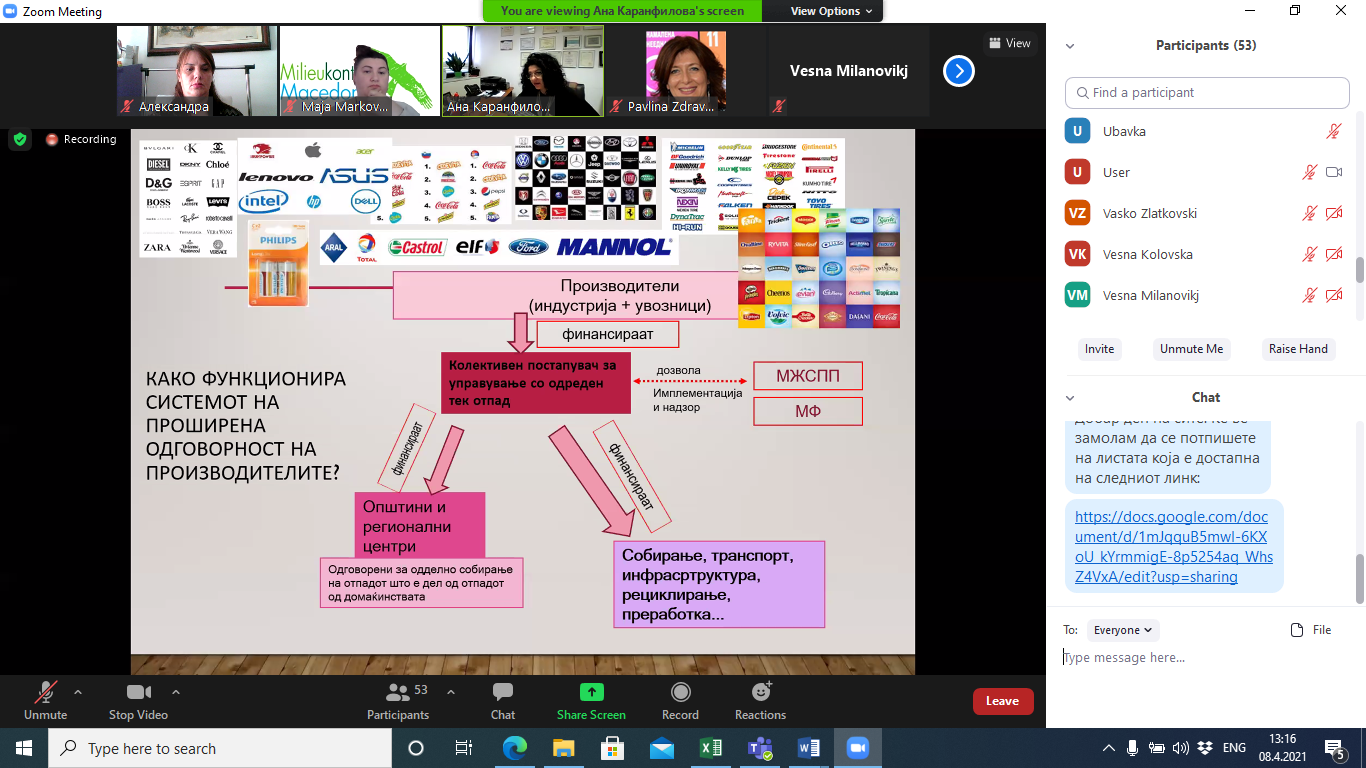Open Microsoft Edge from the taskbar
Screen dimensions: 1366x768
pyautogui.click(x=514, y=748)
